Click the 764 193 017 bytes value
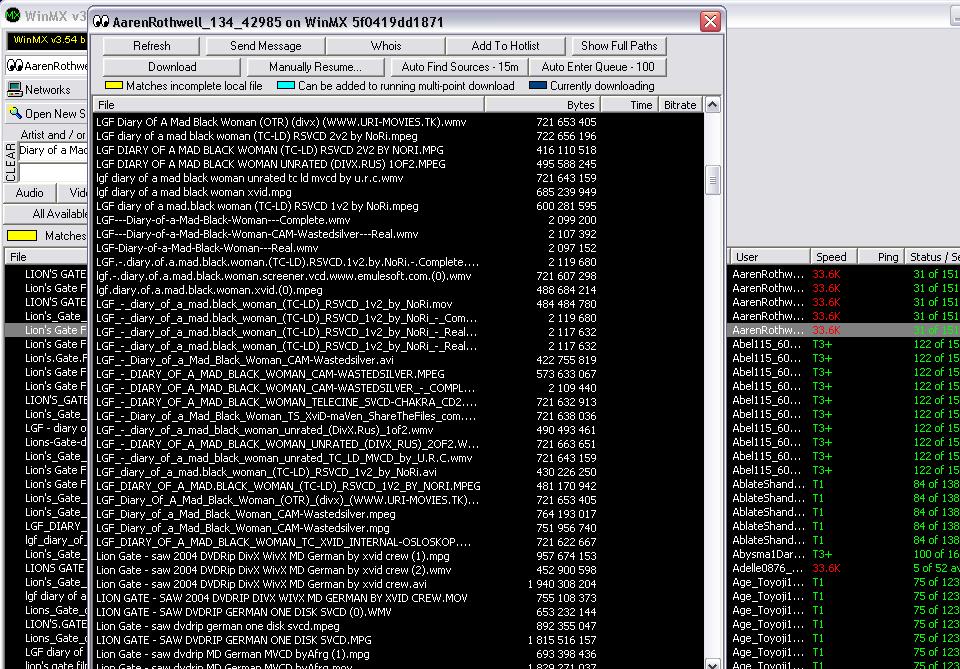The width and height of the screenshot is (960, 669). (566, 514)
